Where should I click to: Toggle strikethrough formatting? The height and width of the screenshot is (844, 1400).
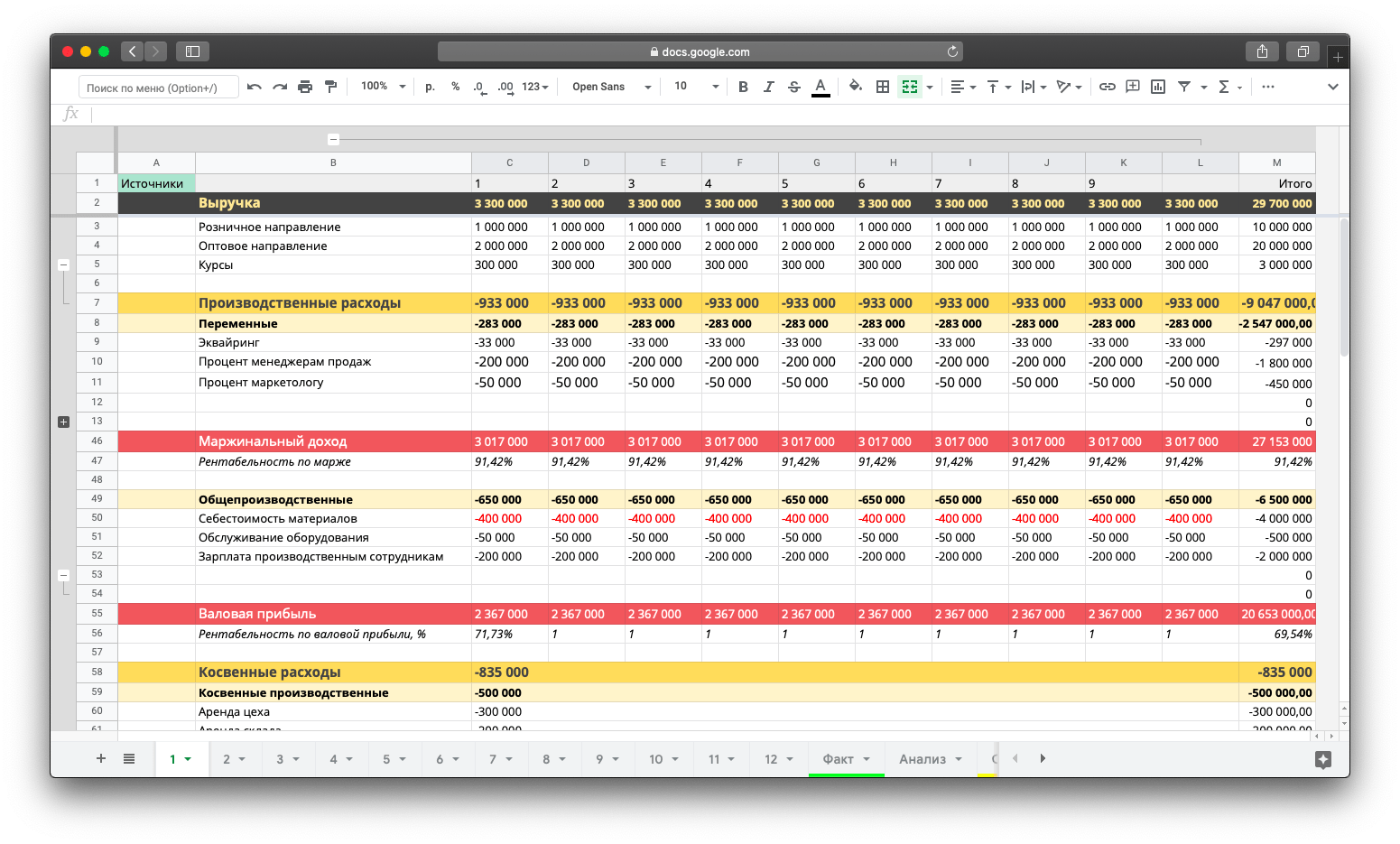pyautogui.click(x=794, y=87)
